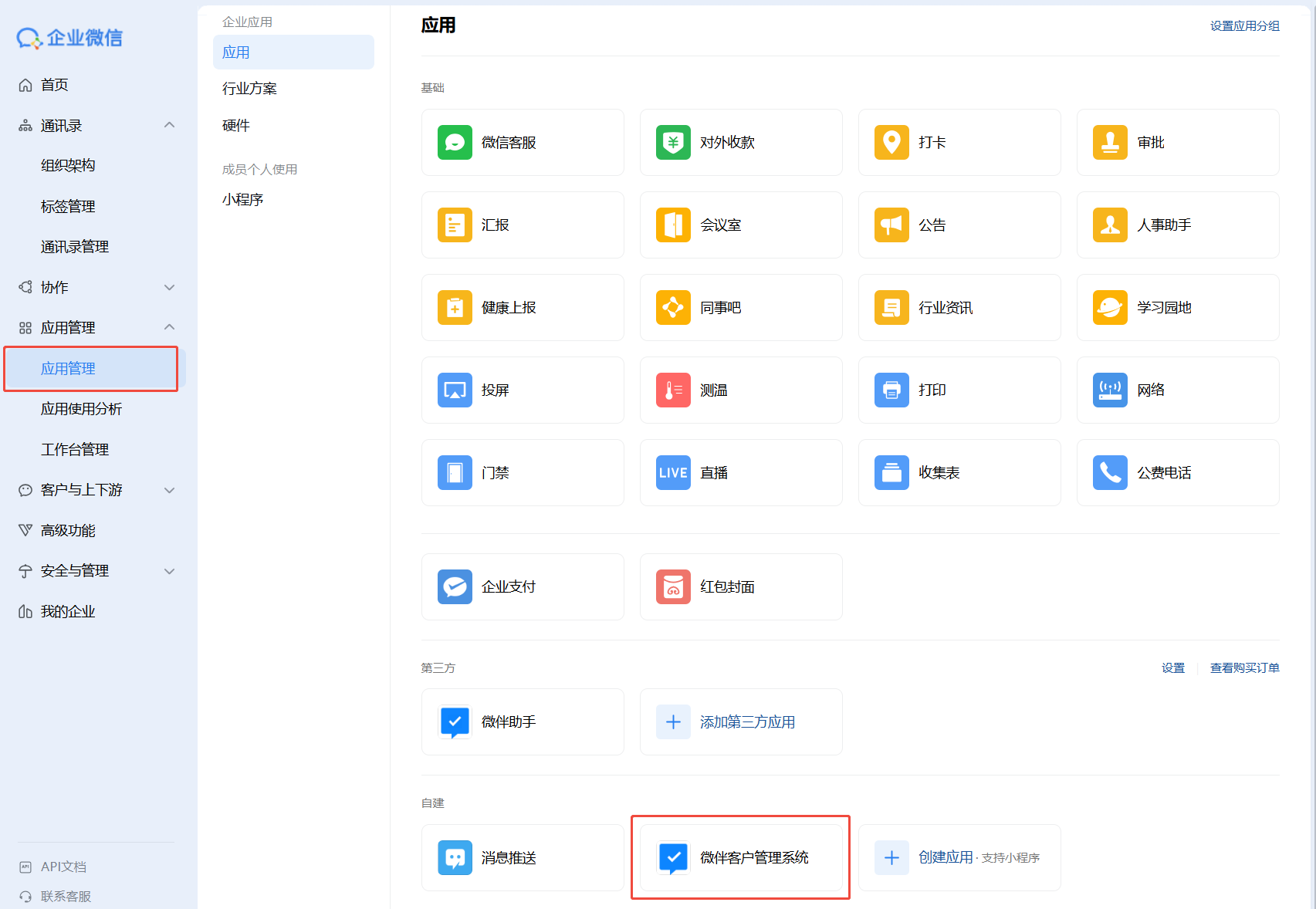Viewport: 1316px width, 909px height.
Task: Open the 消息推送 message icon
Action: 455,858
